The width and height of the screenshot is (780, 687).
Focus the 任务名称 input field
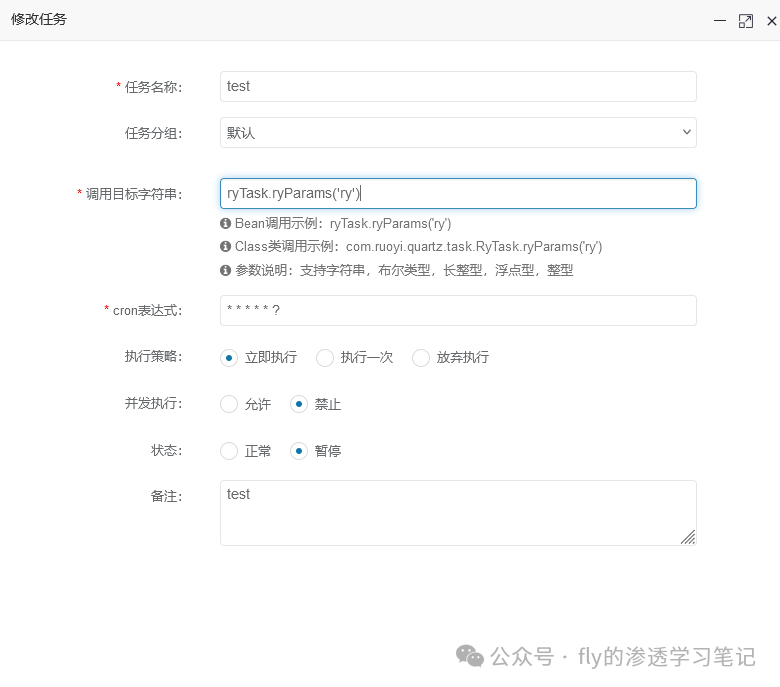click(x=458, y=87)
